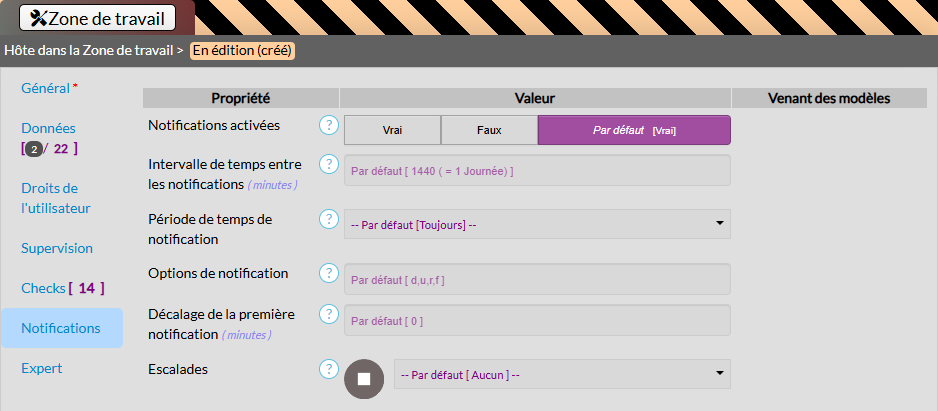The image size is (938, 411).
Task: Open Droits de l'utilisateur section
Action: point(55,198)
